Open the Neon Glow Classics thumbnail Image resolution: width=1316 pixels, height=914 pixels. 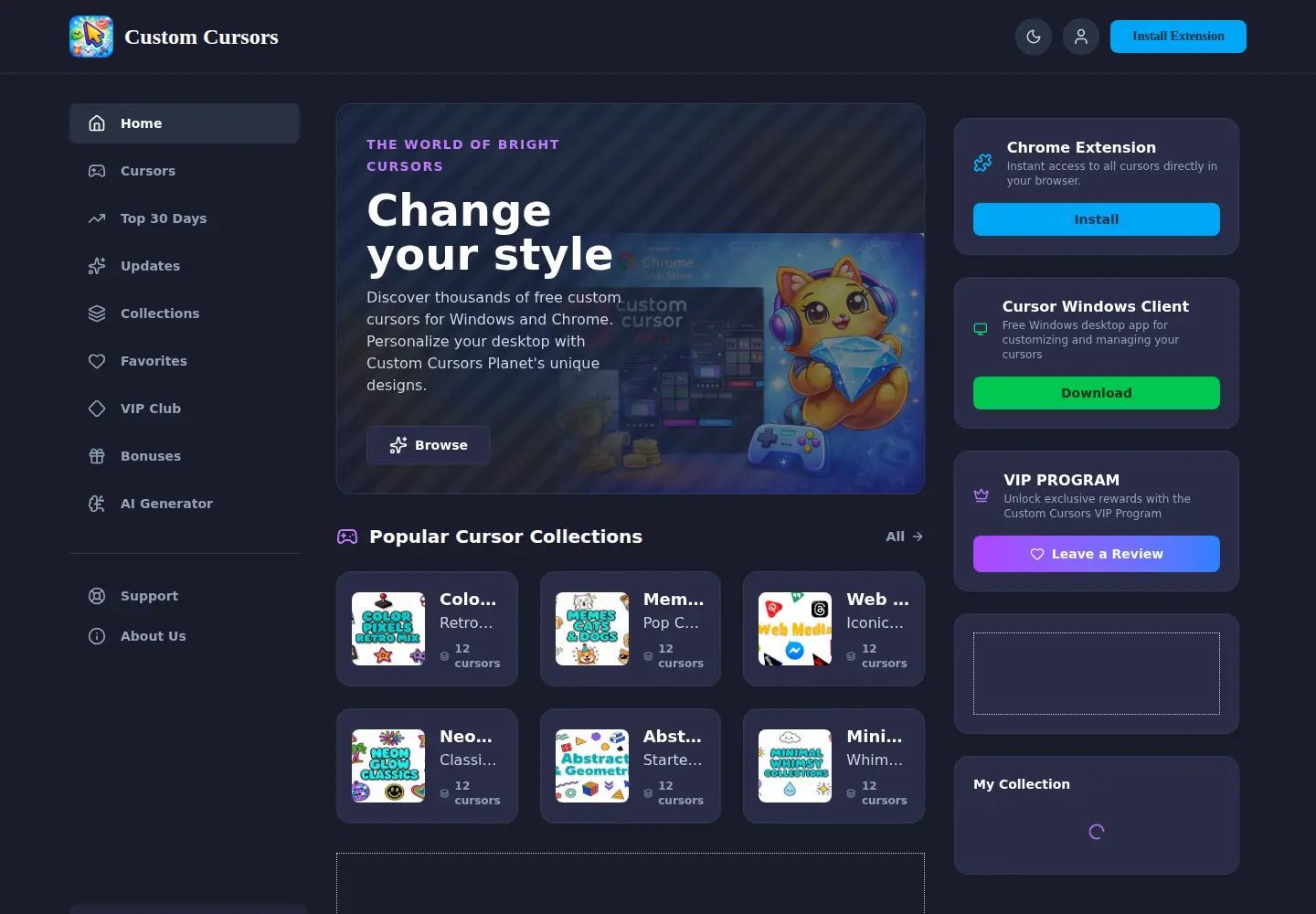pyautogui.click(x=388, y=766)
